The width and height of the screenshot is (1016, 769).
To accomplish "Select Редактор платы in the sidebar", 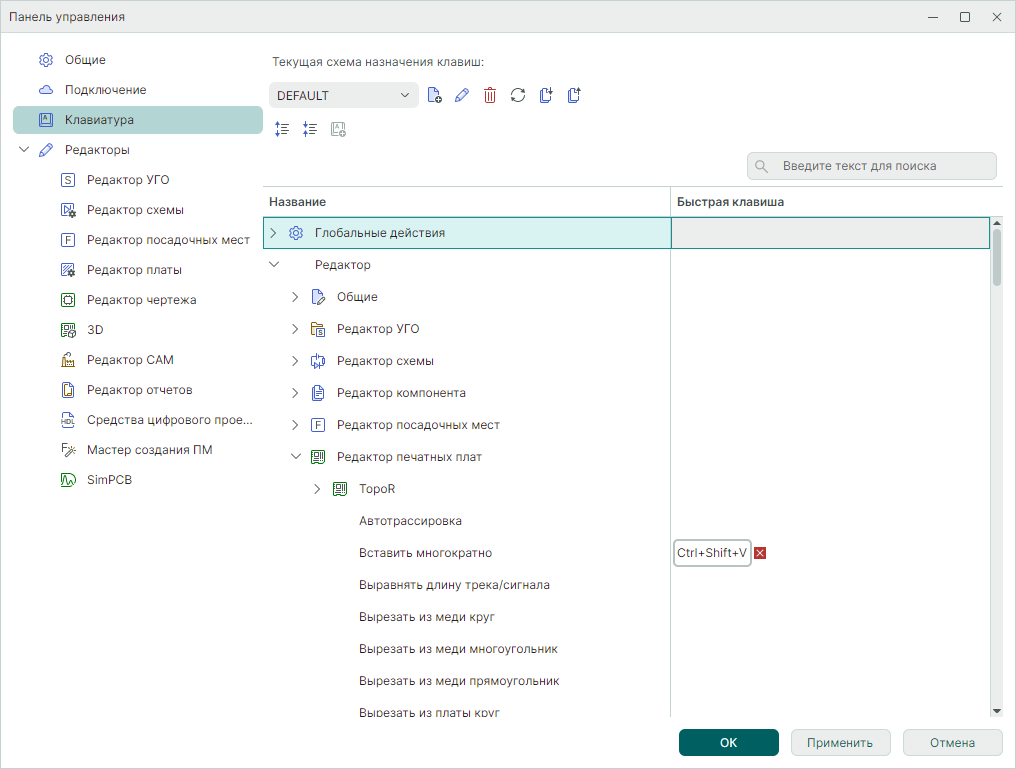I will point(134,270).
